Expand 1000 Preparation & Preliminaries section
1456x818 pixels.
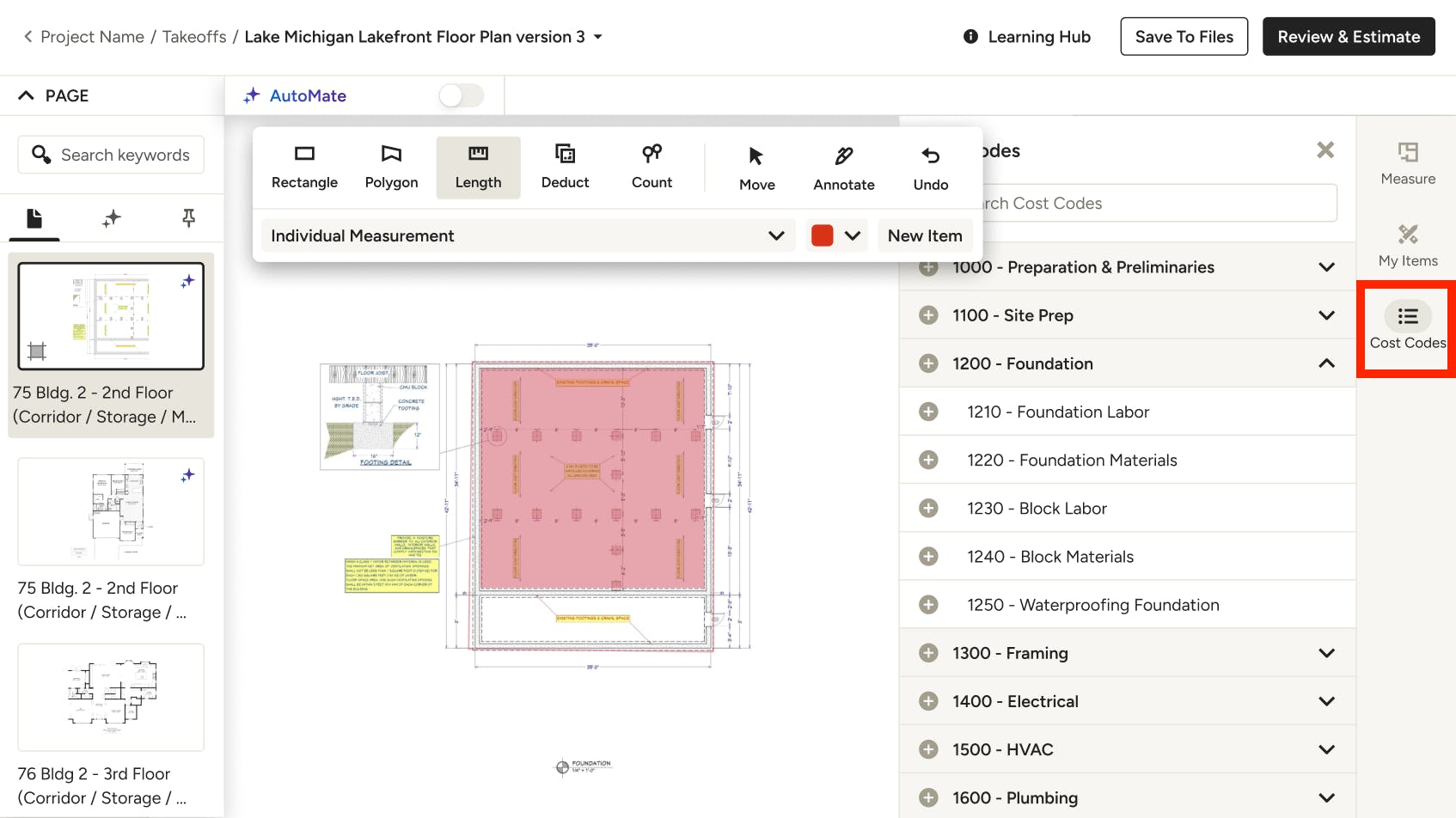click(1327, 267)
